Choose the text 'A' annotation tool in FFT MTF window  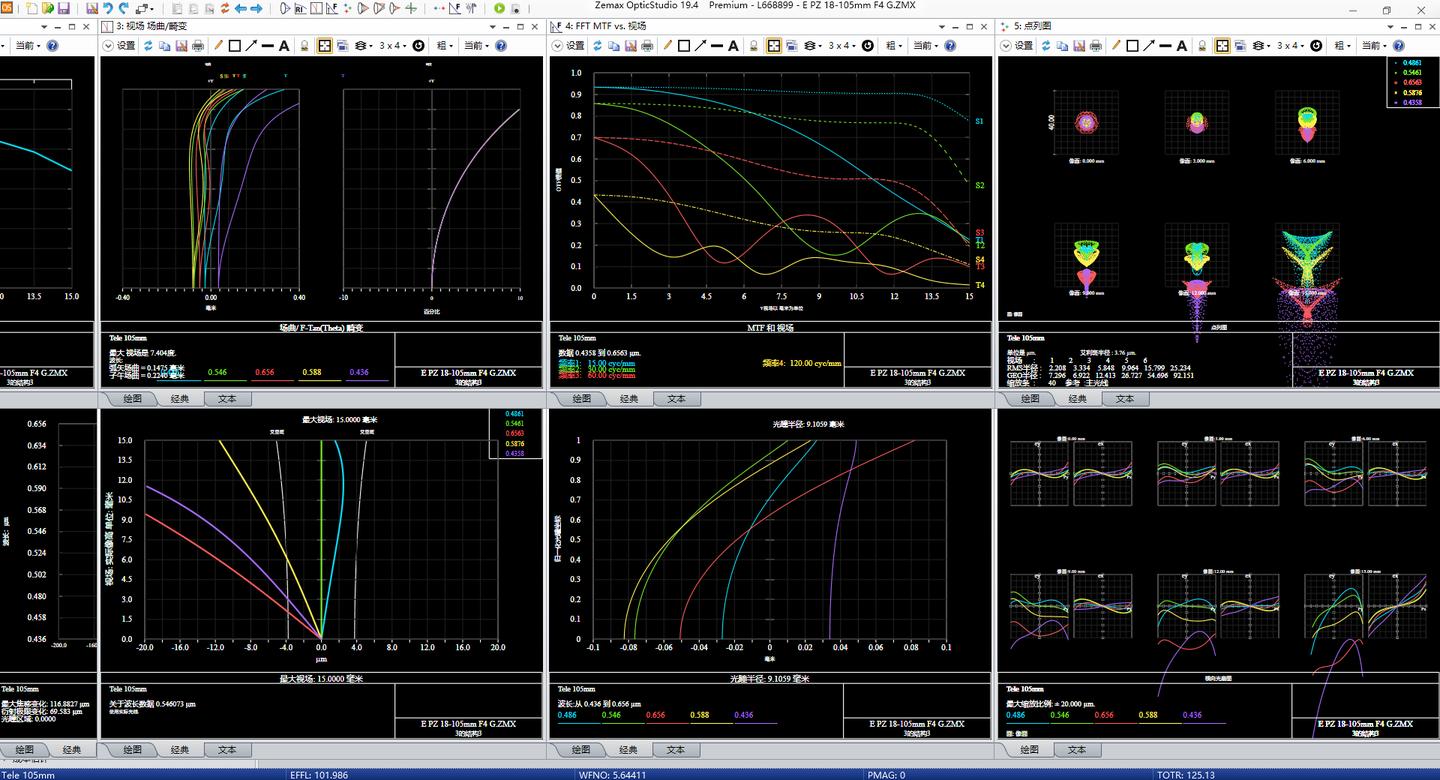point(733,46)
